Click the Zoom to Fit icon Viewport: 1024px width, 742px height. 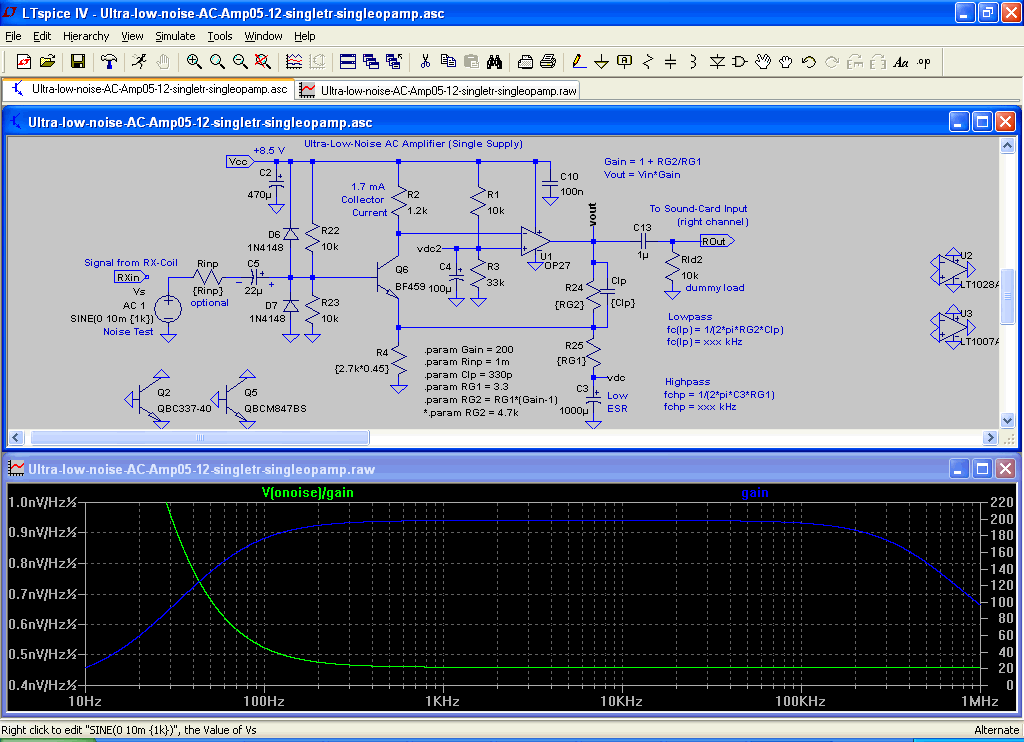(262, 61)
